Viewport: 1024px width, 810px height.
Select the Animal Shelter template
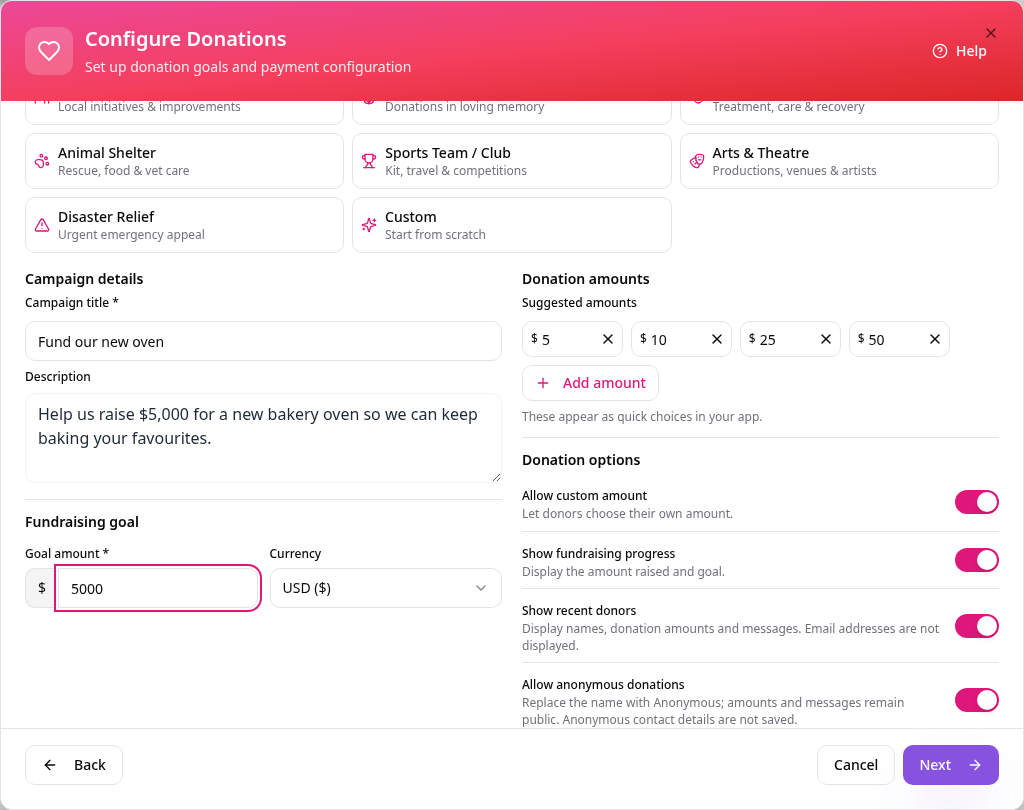tap(184, 161)
